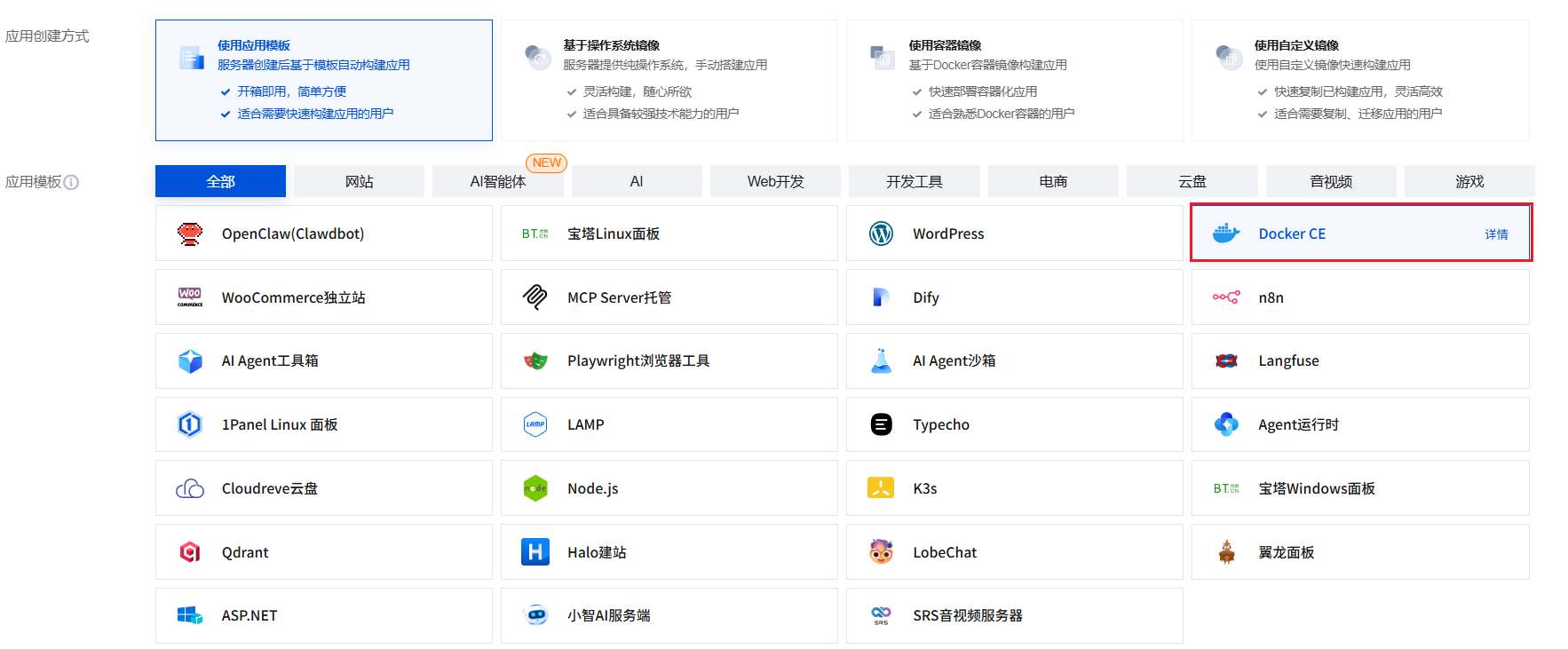Click the Langfuse logo icon
1568x649 pixels.
pos(1226,360)
